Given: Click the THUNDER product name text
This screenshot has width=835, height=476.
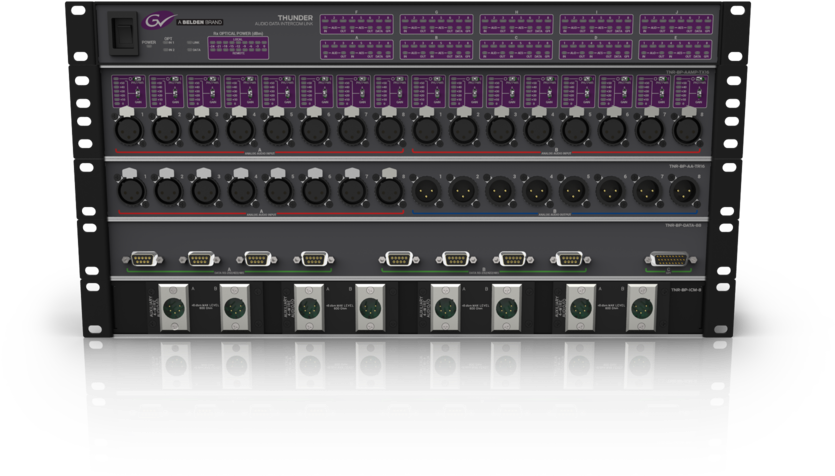Looking at the screenshot, I should [295, 18].
